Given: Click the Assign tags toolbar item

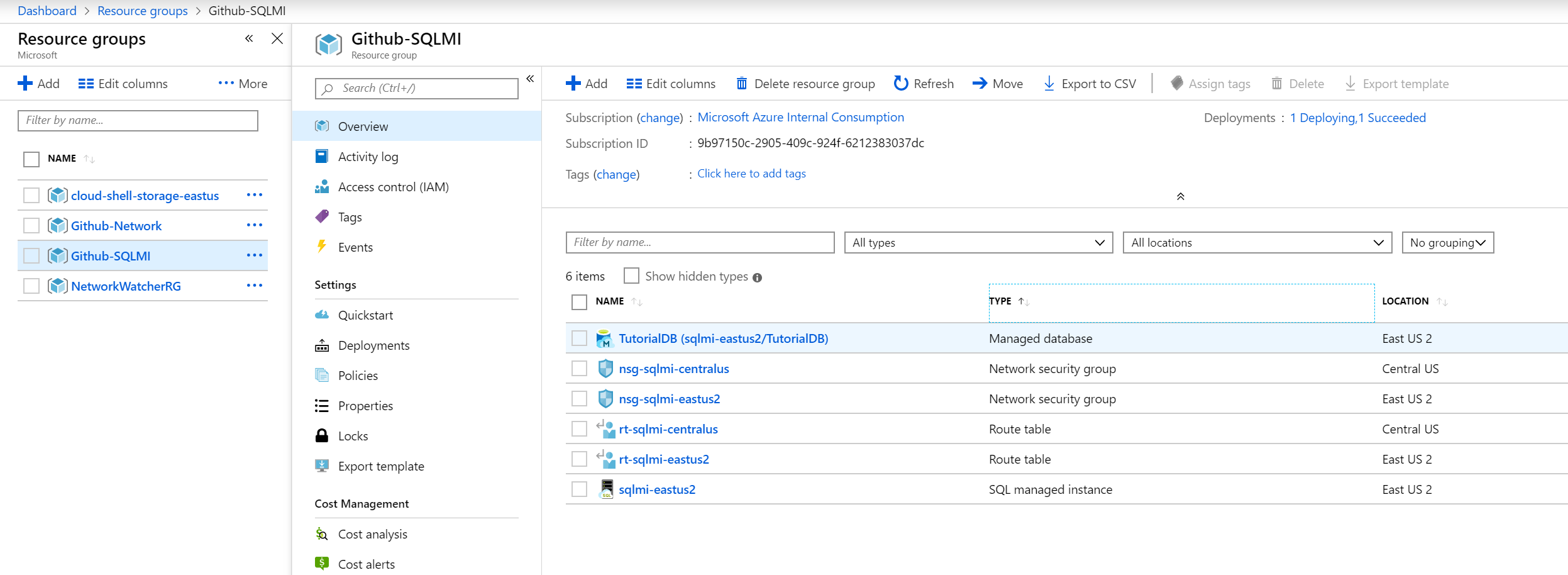Looking at the screenshot, I should (1210, 84).
